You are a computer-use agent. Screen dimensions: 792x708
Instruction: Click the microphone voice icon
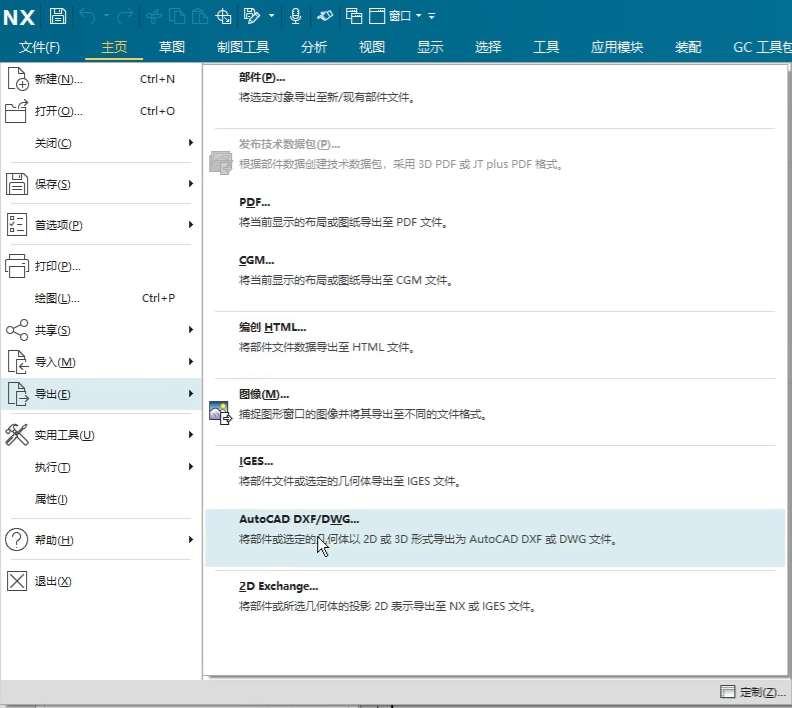295,16
